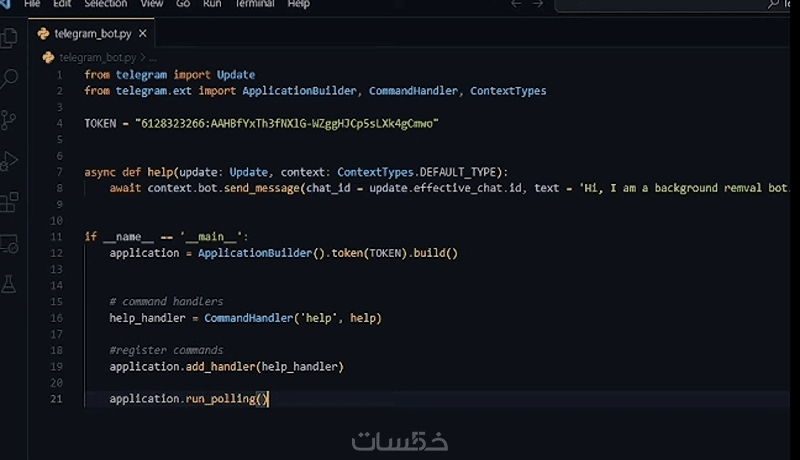Click the help_handler variable on line 16
This screenshot has width=800, height=460.
(x=147, y=318)
